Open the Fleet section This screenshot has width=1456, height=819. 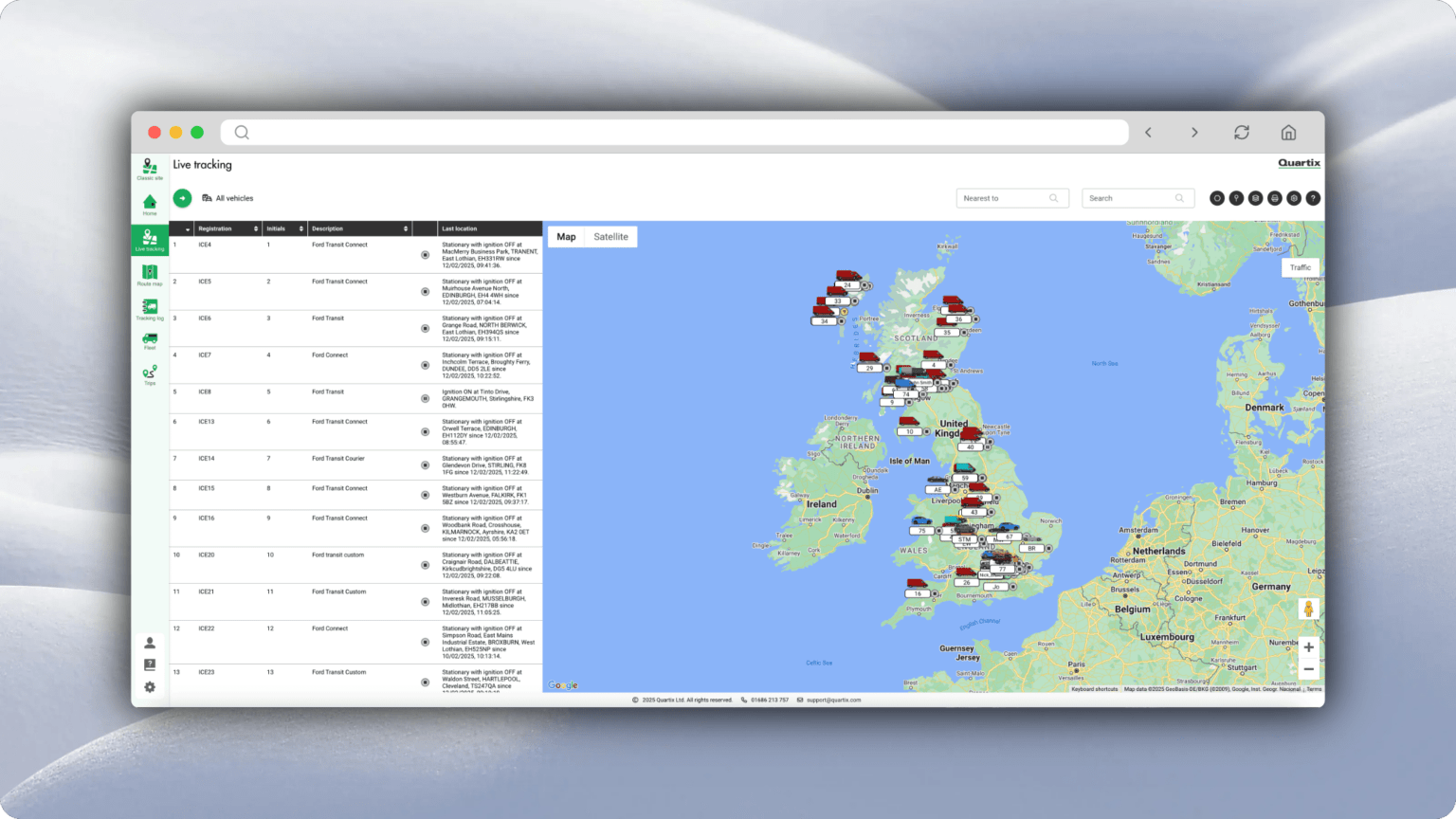point(149,339)
